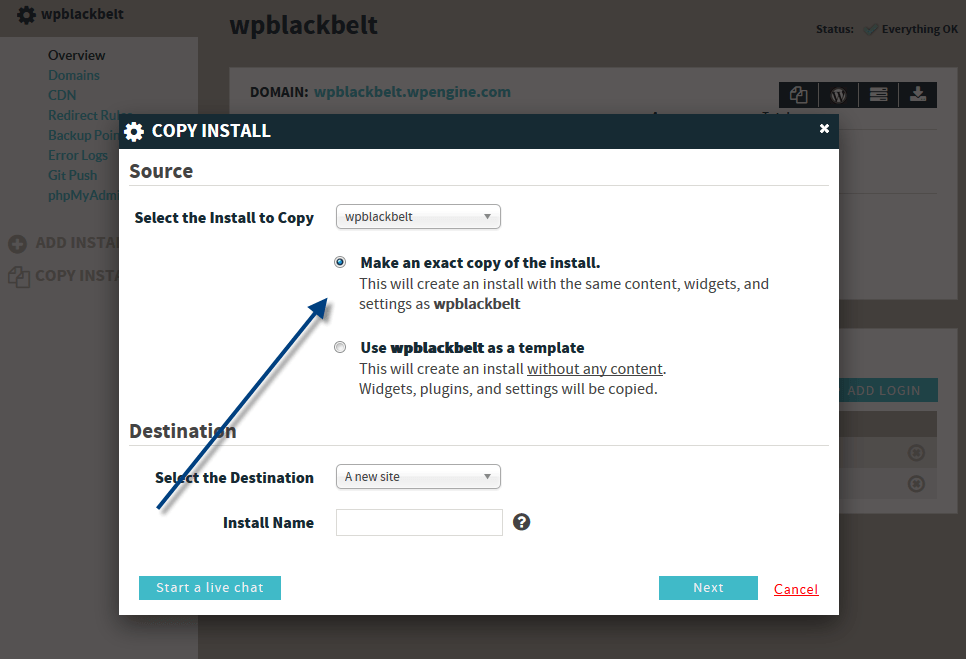Click the download backup icon
Screen dimensions: 966x659
918,95
